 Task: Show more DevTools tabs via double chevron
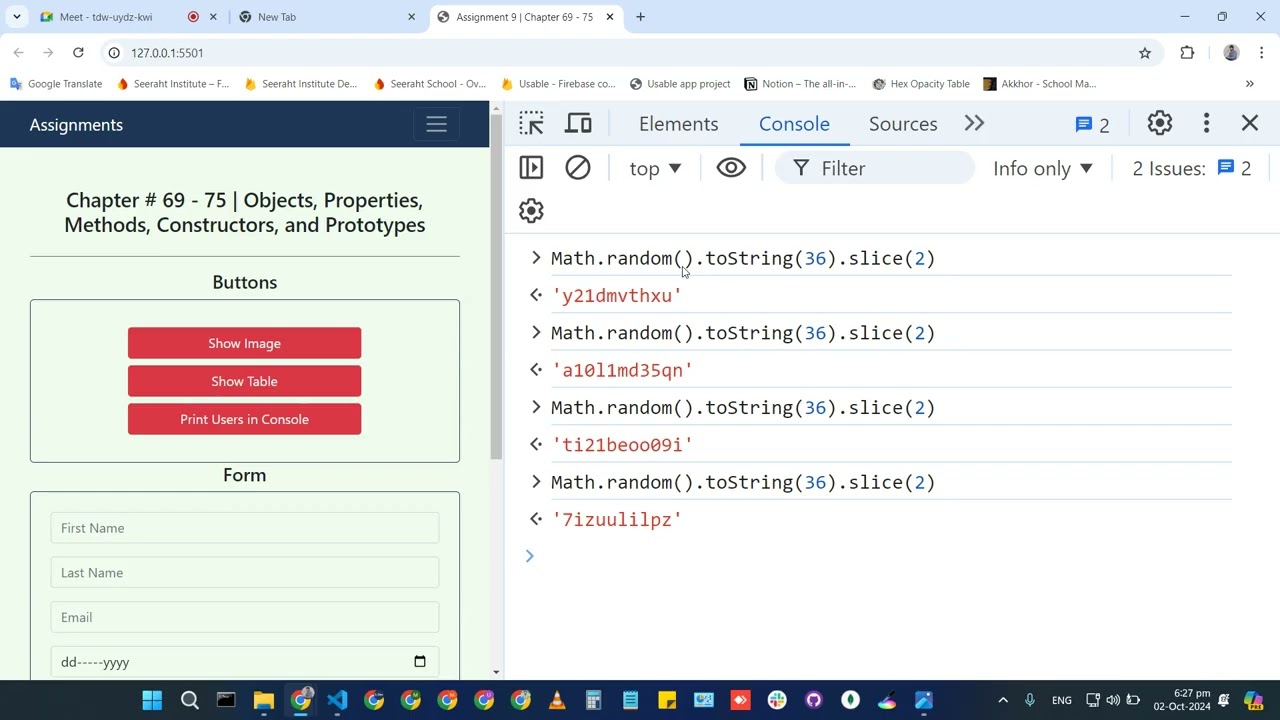[x=974, y=124]
